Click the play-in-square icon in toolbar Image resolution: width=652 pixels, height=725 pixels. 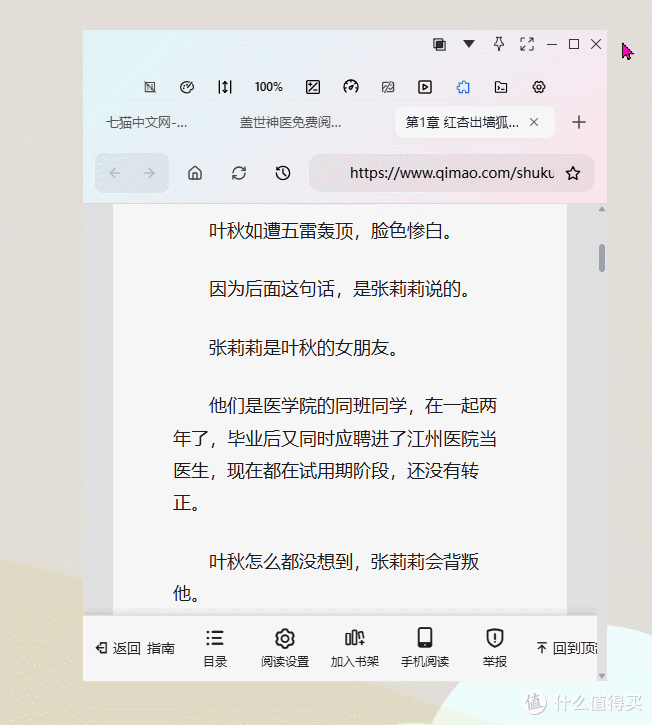[425, 87]
